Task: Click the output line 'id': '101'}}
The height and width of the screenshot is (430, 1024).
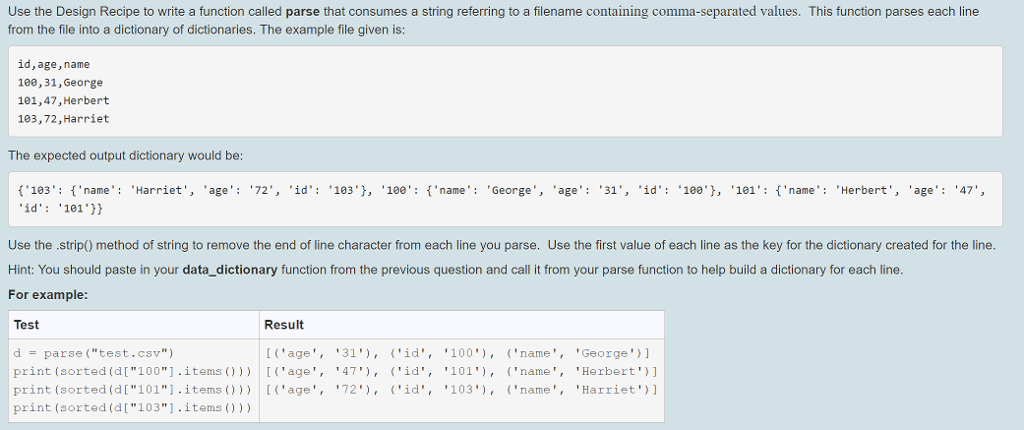Action: (x=61, y=209)
